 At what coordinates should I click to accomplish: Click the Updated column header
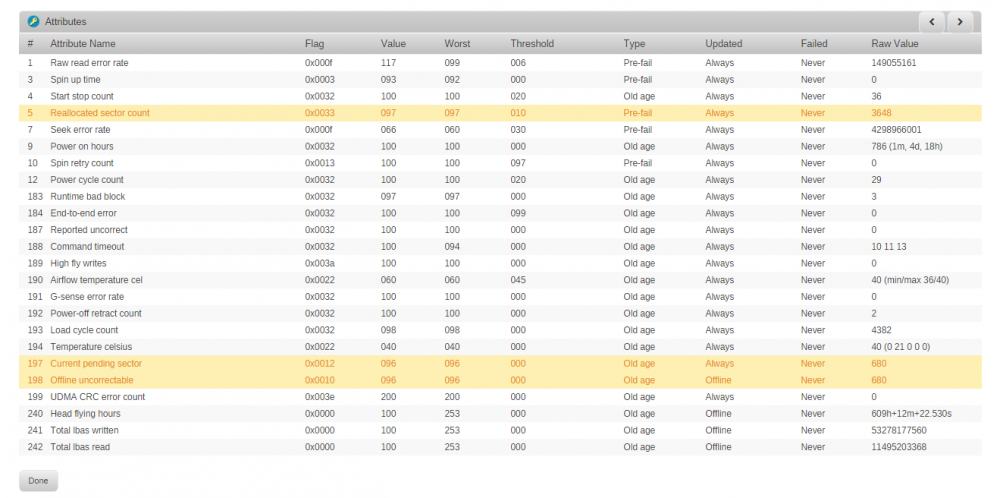[x=724, y=44]
